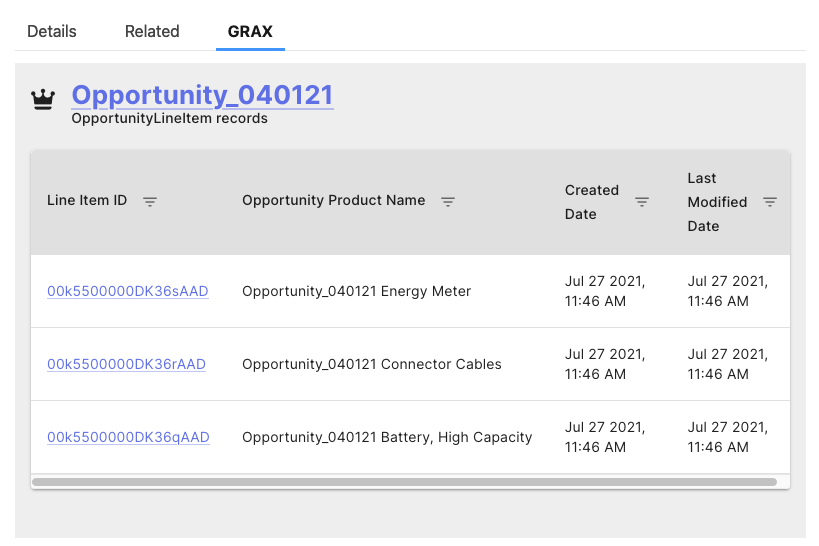Image resolution: width=819 pixels, height=546 pixels.
Task: Select the GRAX tab
Action: (x=251, y=31)
